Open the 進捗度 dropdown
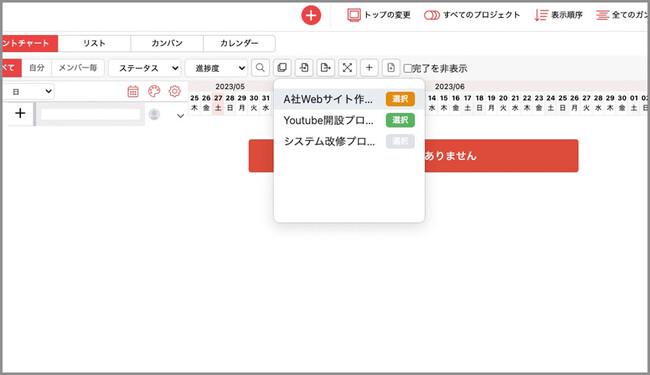The width and height of the screenshot is (650, 375). (x=216, y=68)
